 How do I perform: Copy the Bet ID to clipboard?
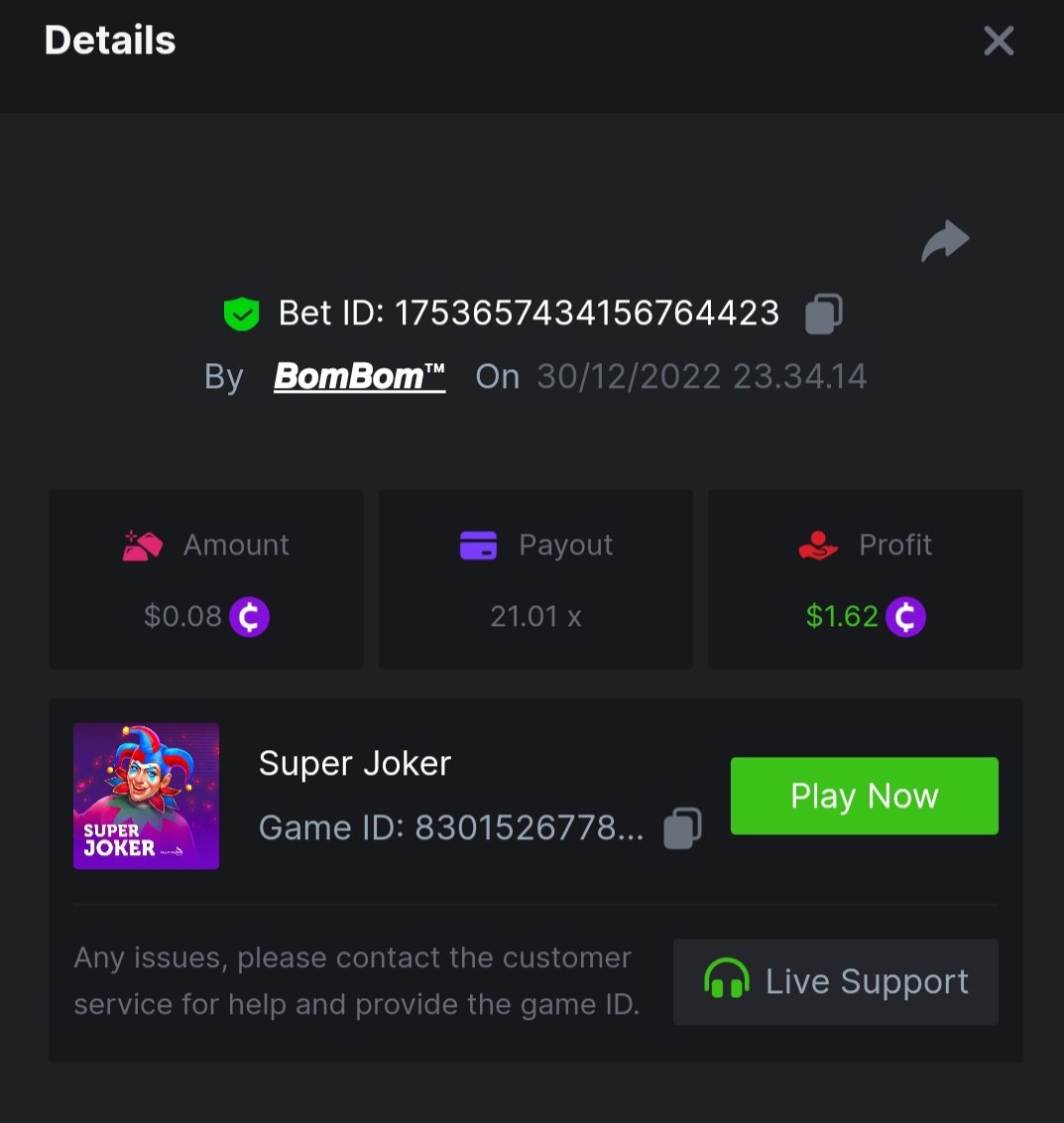pyautogui.click(x=823, y=313)
